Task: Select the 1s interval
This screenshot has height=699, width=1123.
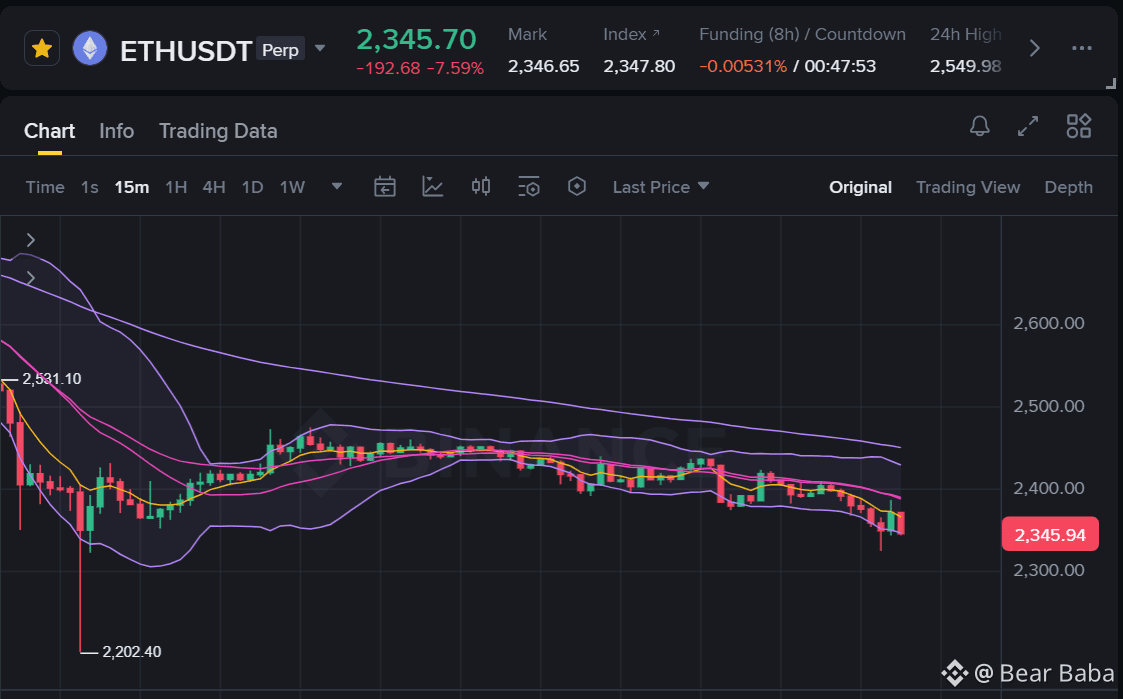Action: click(x=90, y=187)
